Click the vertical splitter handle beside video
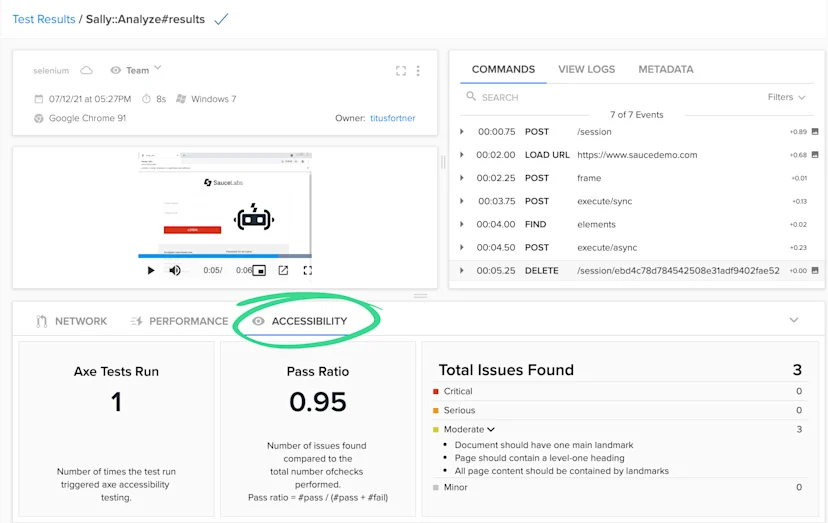Image resolution: width=828 pixels, height=523 pixels. (443, 162)
